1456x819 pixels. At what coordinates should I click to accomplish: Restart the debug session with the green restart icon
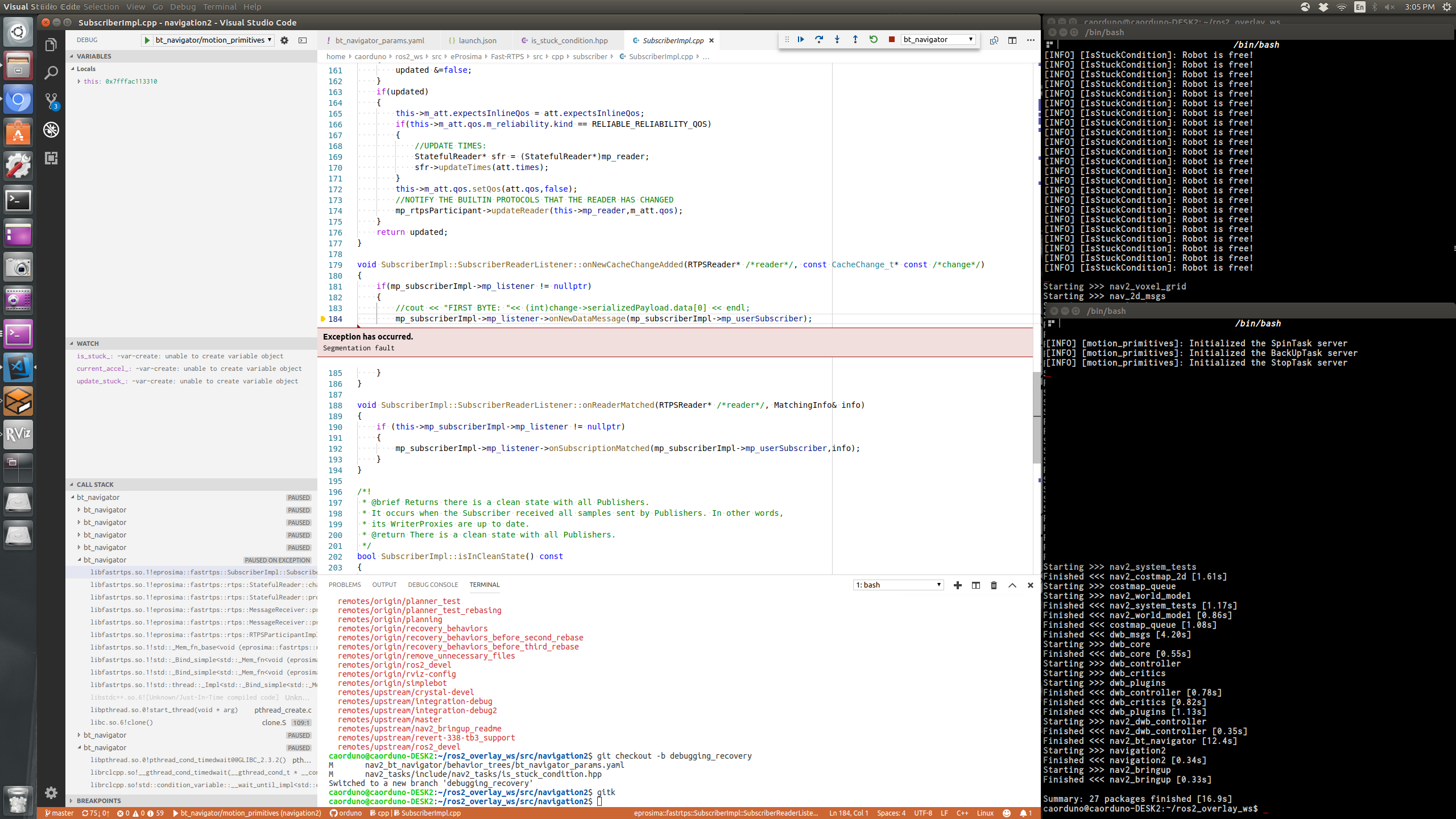tap(874, 40)
